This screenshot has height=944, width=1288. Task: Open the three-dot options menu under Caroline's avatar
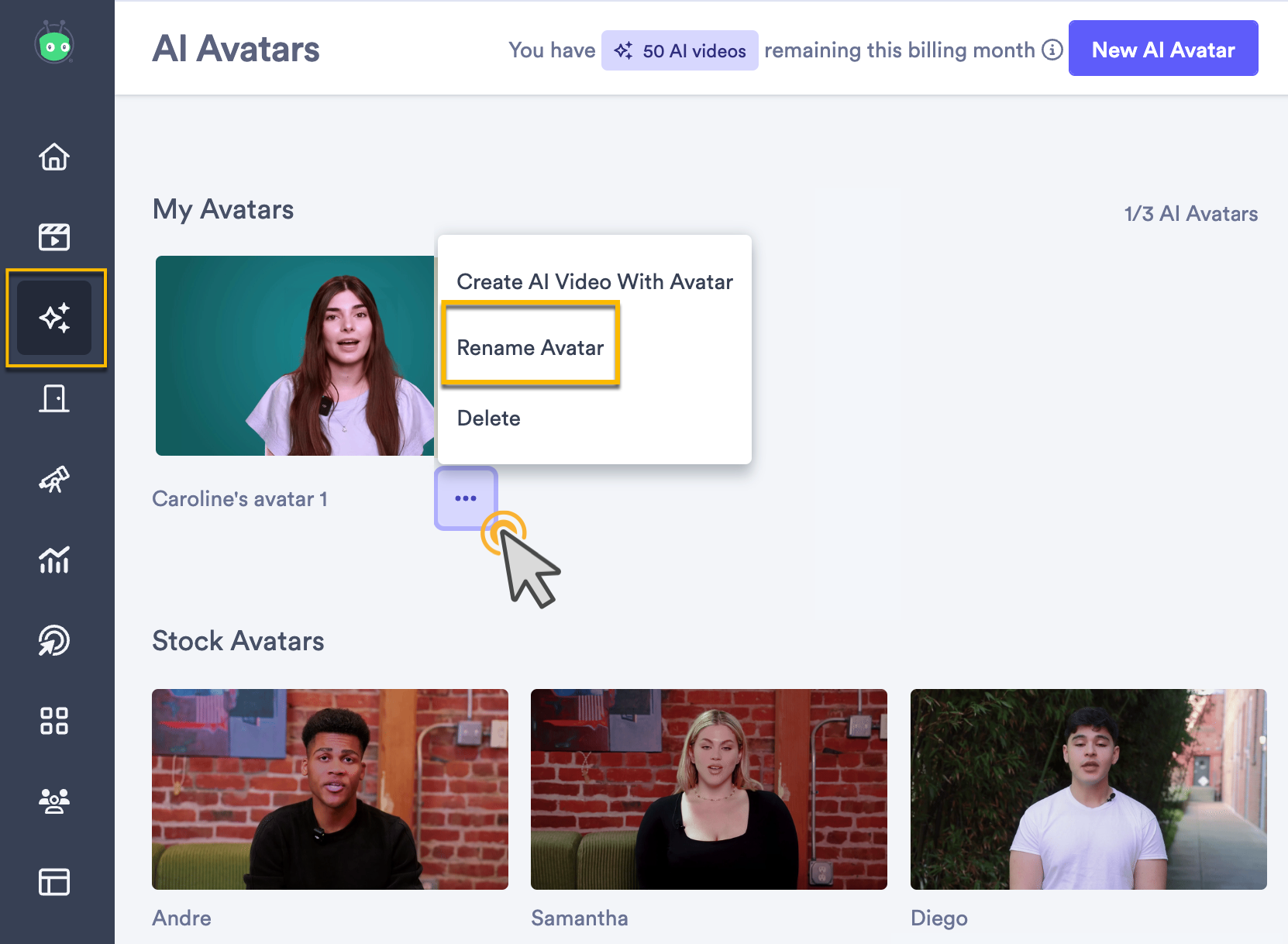(x=466, y=498)
